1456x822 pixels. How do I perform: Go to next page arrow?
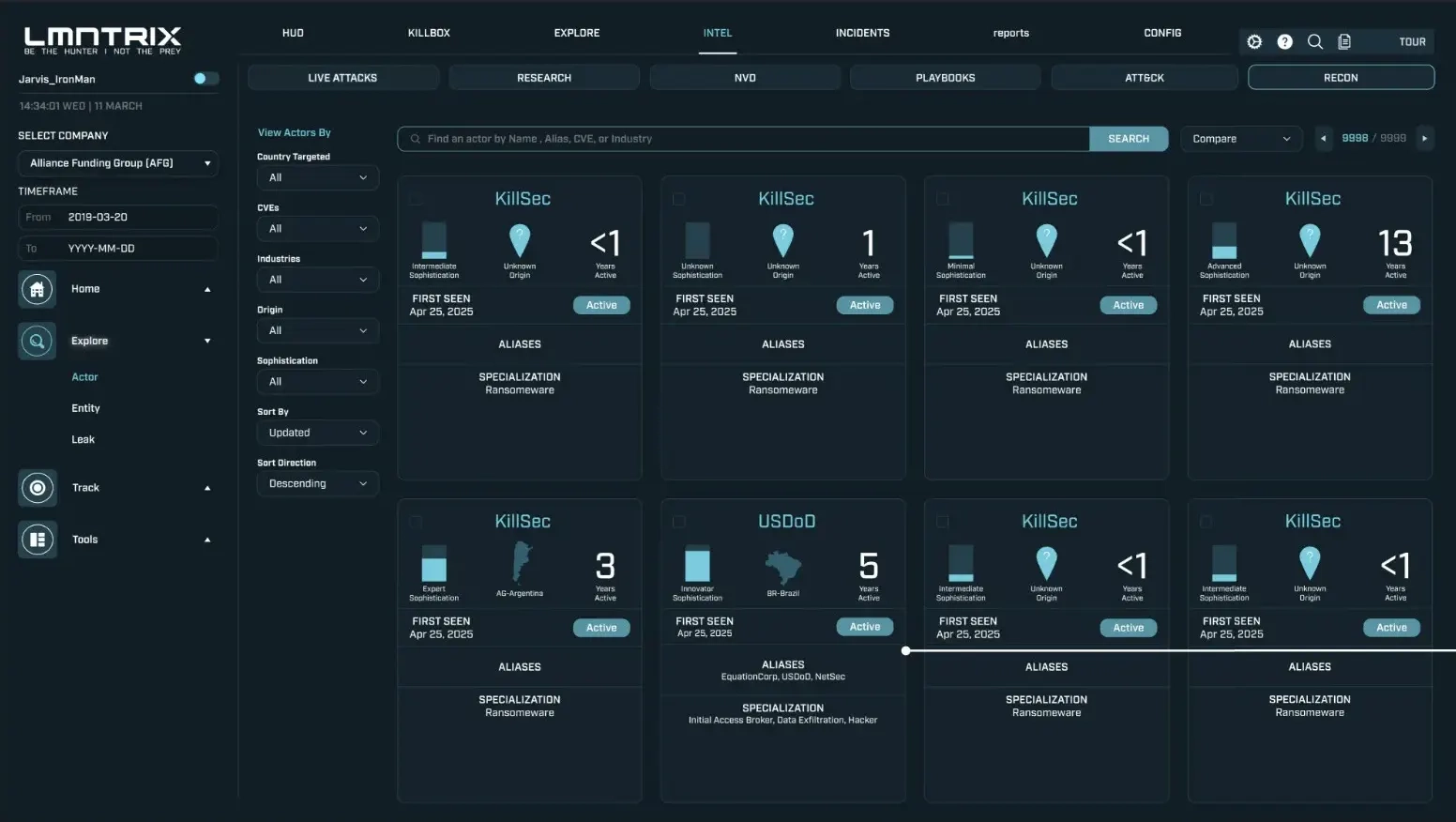pyautogui.click(x=1425, y=139)
